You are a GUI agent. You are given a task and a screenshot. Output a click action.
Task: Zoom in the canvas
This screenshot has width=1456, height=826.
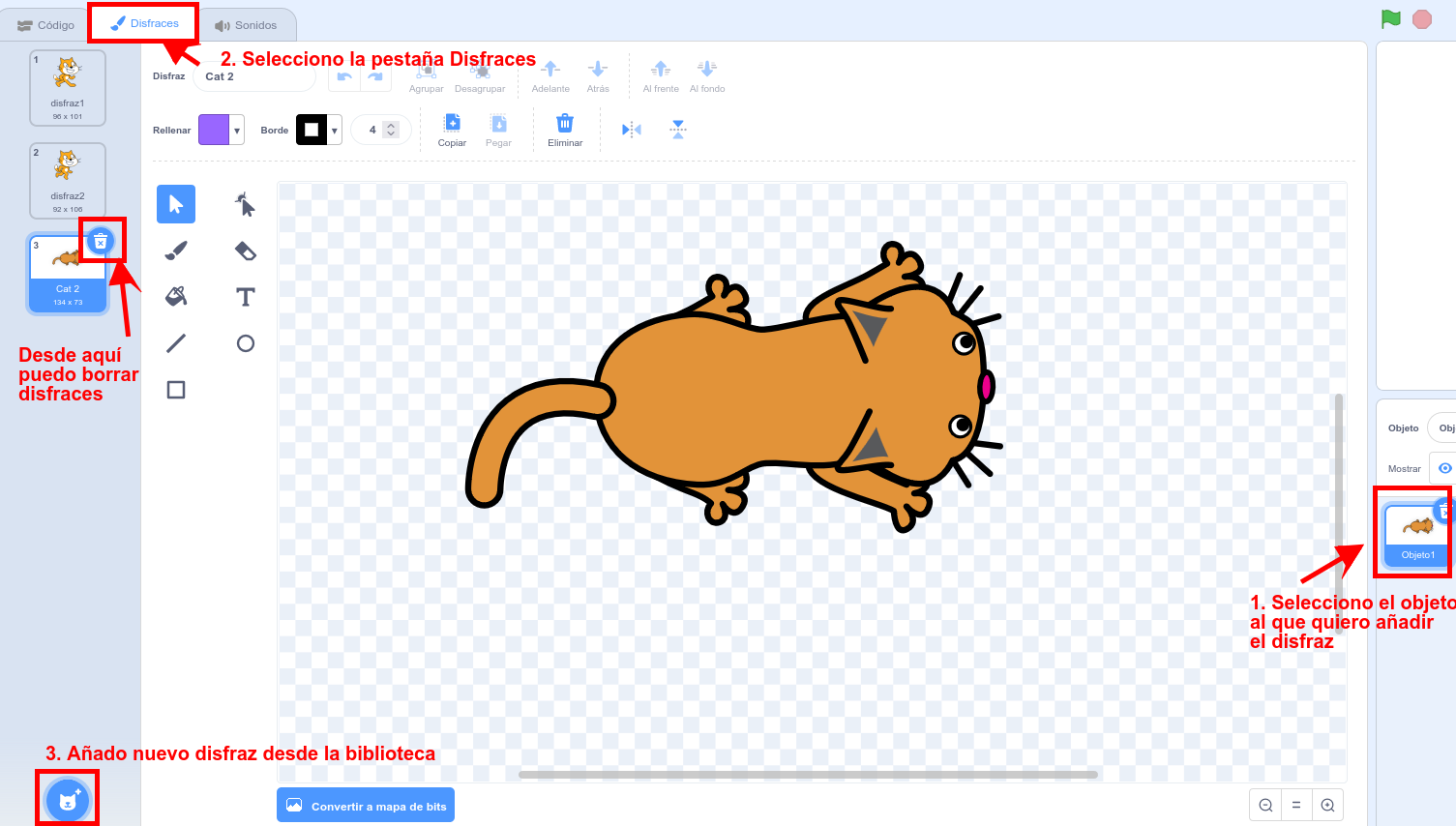tap(1327, 805)
